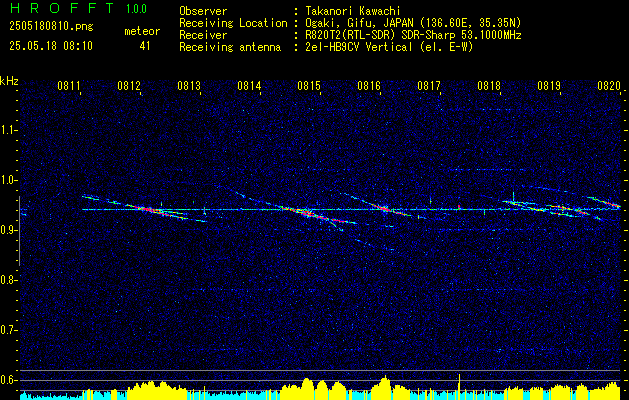629x400 pixels.
Task: Click the 2el-HB9CV Vertical antenna text
Action: (x=389, y=47)
